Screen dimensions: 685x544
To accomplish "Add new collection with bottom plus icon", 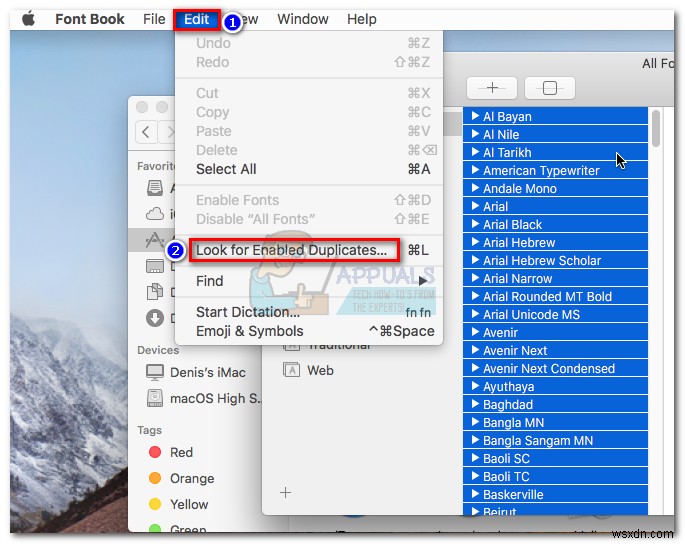I will coord(285,493).
